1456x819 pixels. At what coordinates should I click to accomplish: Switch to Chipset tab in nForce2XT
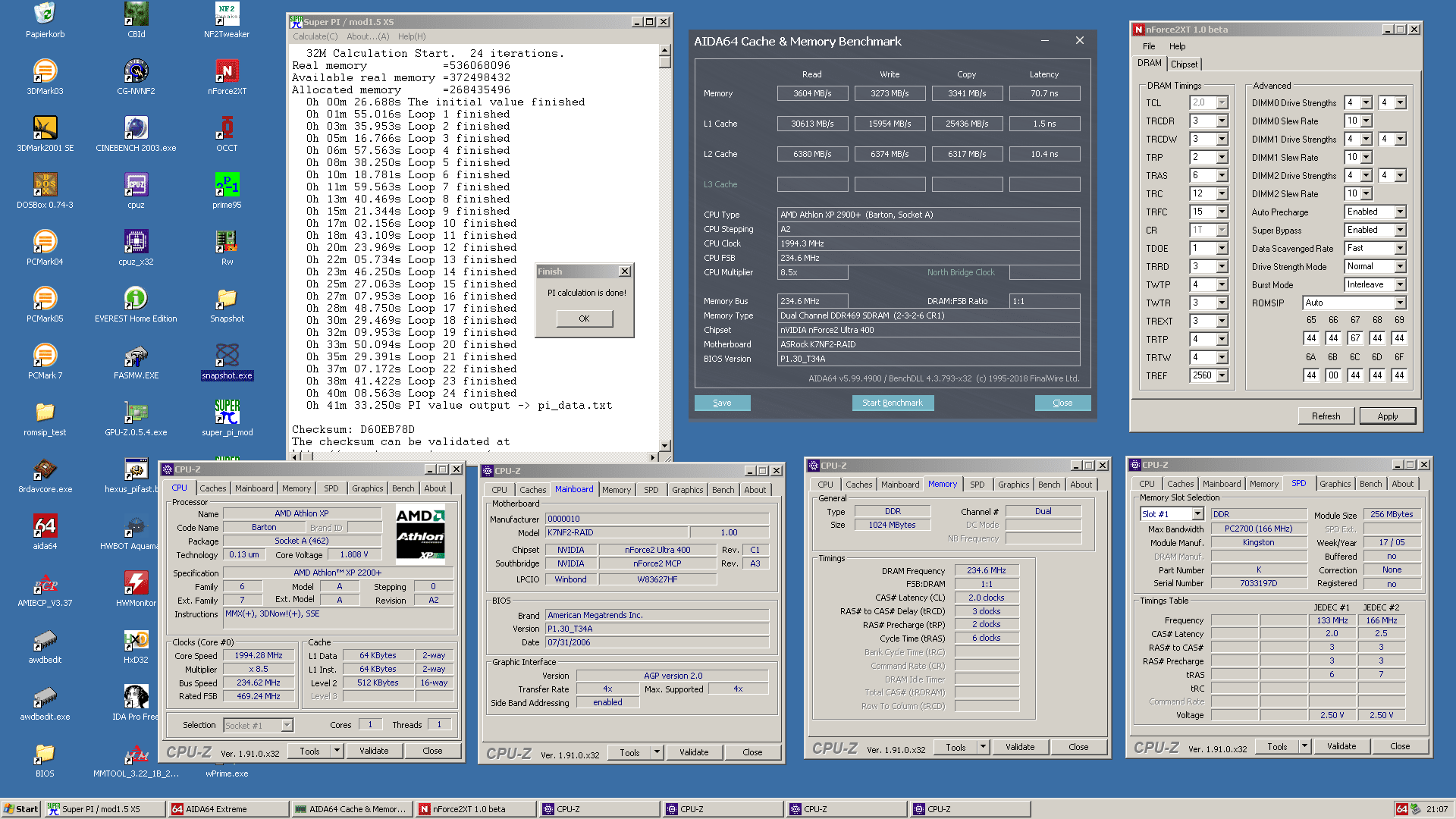coord(1183,64)
